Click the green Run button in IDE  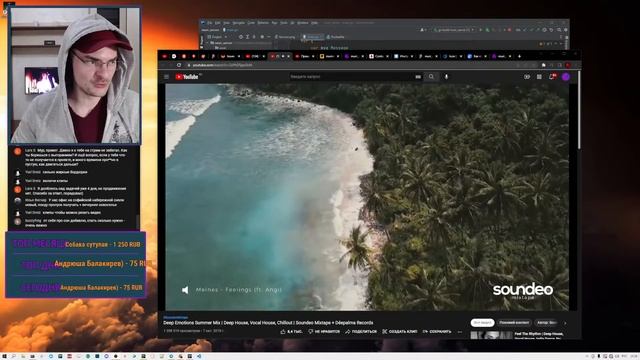coord(481,30)
